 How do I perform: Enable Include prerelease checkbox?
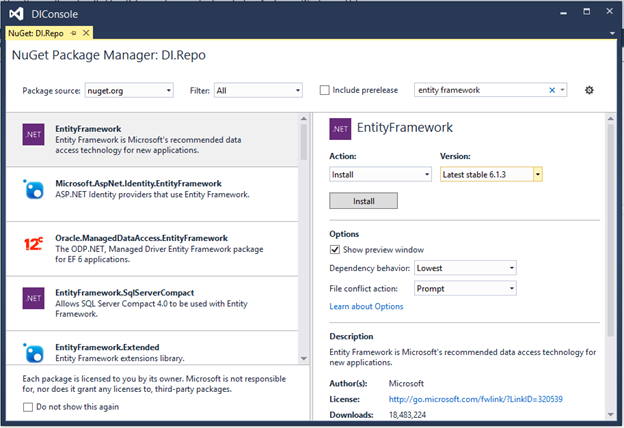tap(325, 90)
